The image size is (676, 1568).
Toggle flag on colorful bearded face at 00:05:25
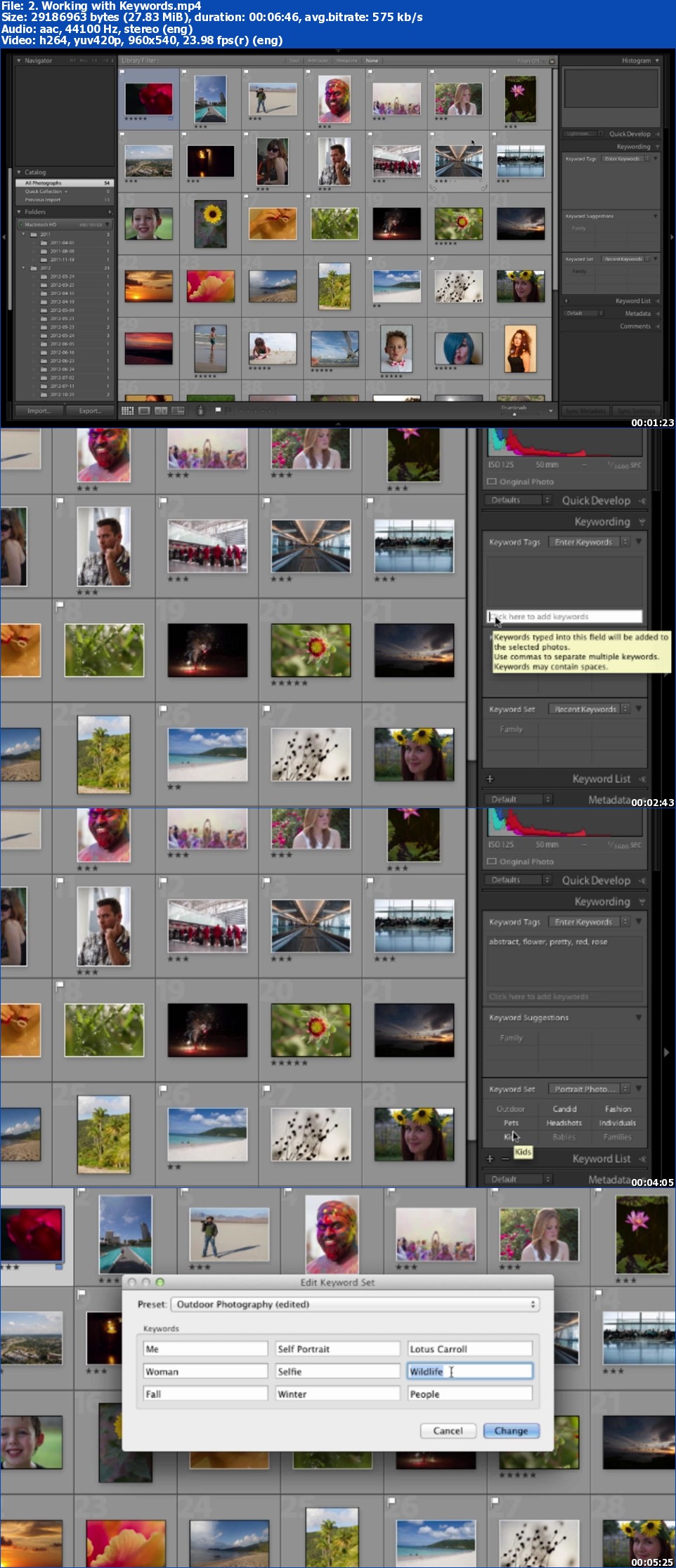click(x=287, y=1193)
